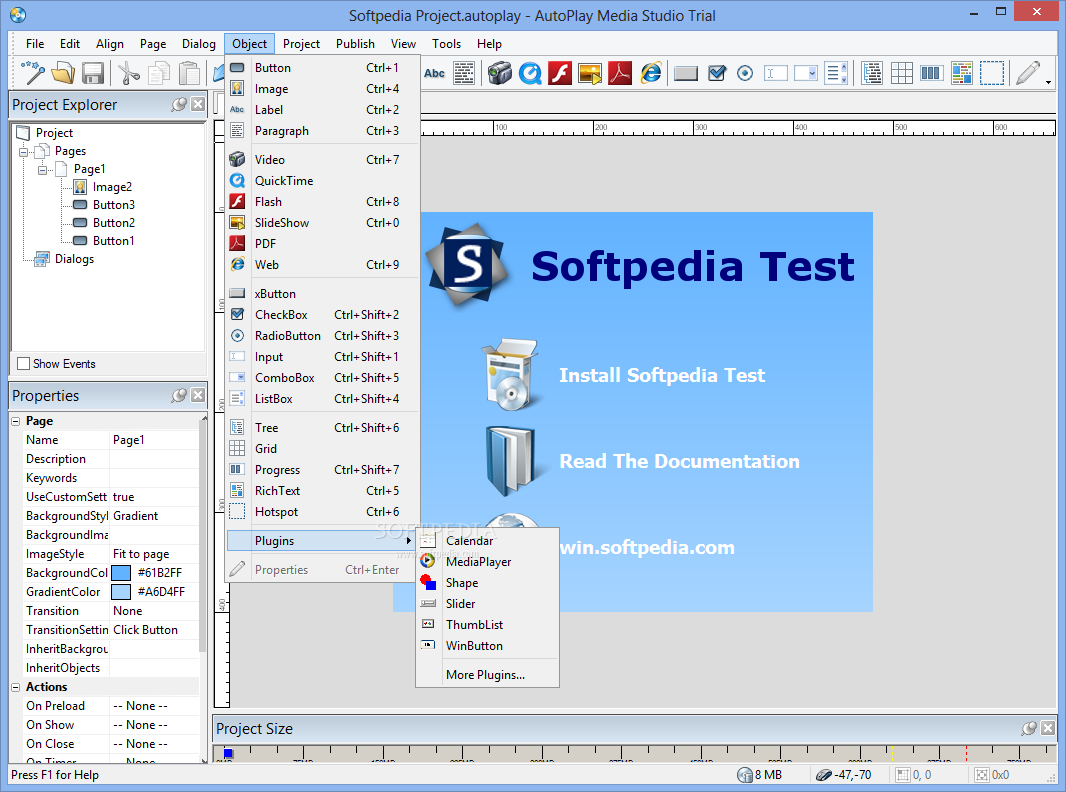
Task: Collapse the Page properties section
Action: [x=16, y=421]
